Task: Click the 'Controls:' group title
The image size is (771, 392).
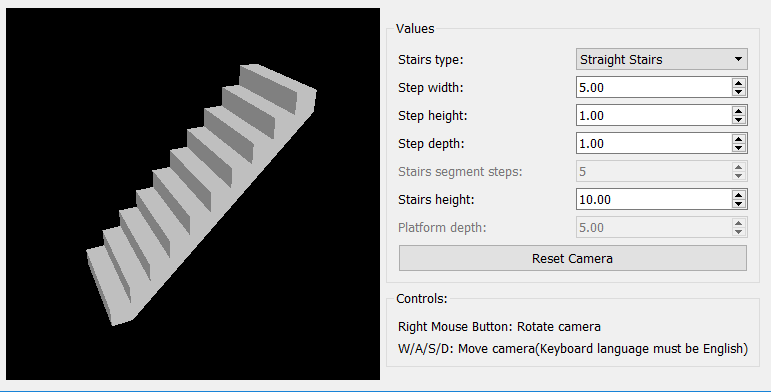Action: [422, 299]
